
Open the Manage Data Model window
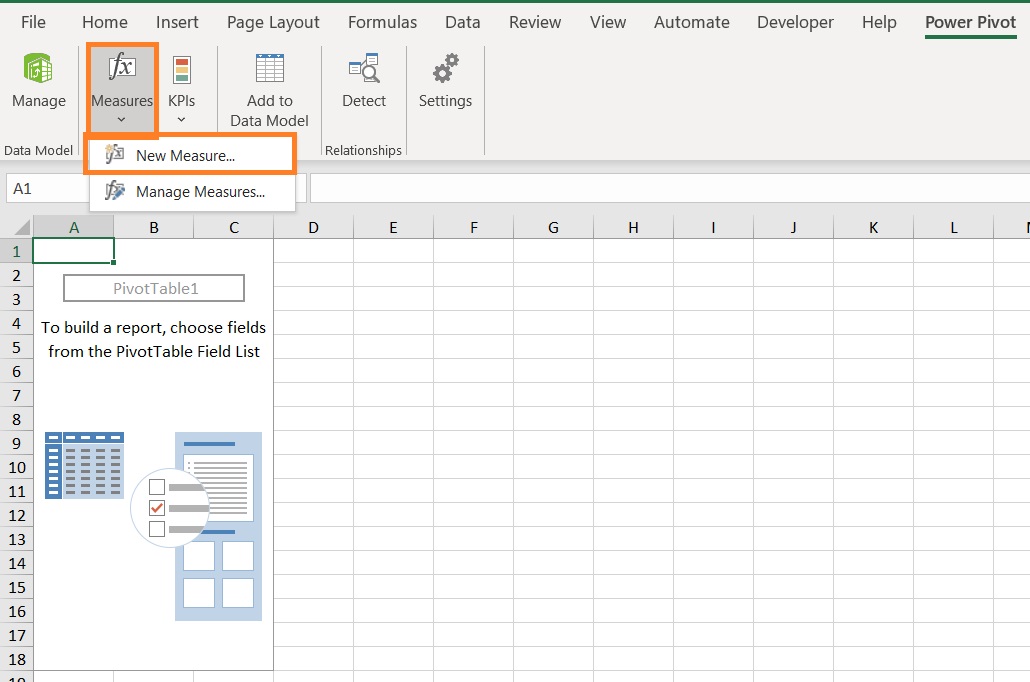pos(39,80)
